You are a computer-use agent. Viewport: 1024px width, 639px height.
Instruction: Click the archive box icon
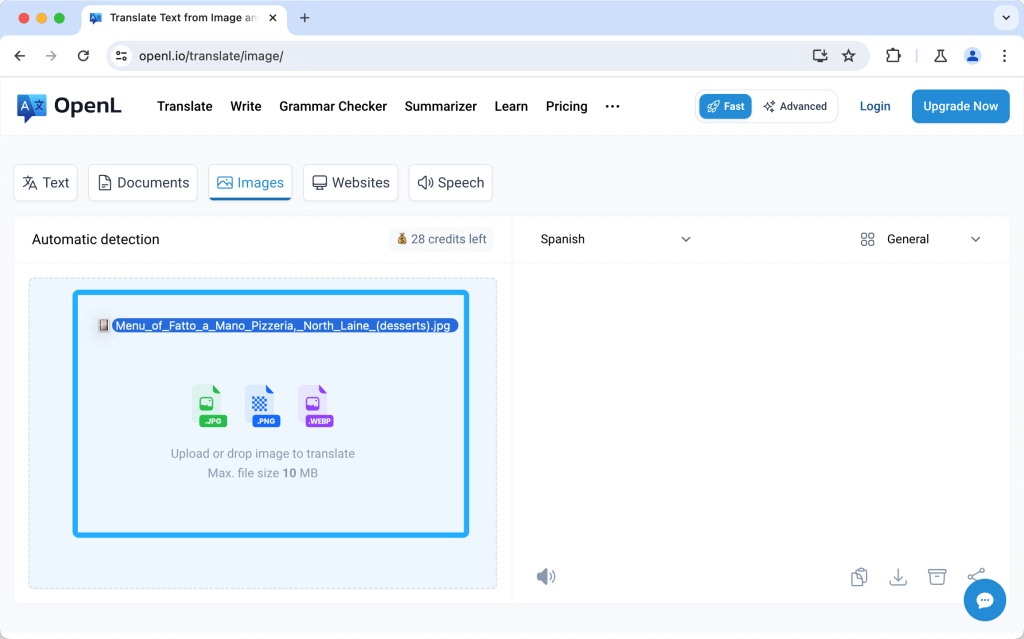pos(937,577)
